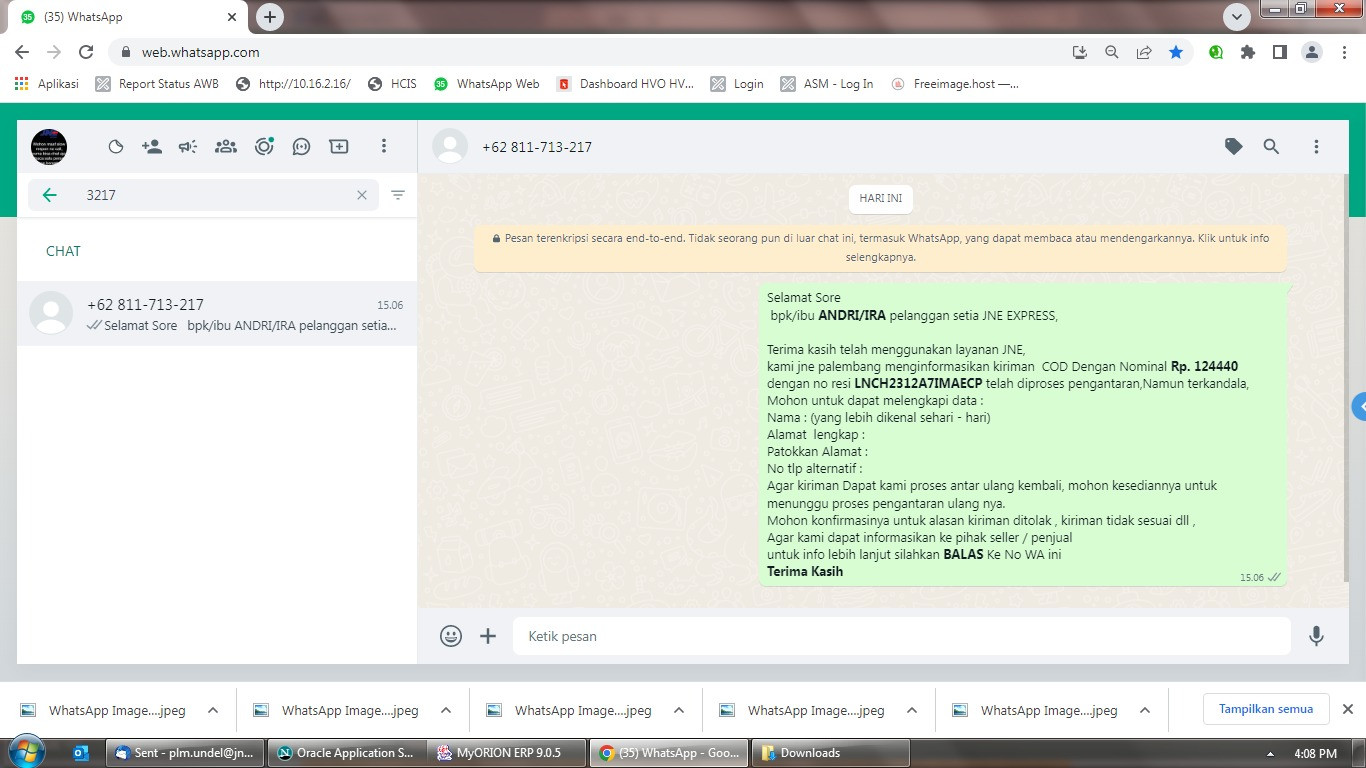Click the green back arrow in search
1366x768 pixels.
pyautogui.click(x=49, y=195)
